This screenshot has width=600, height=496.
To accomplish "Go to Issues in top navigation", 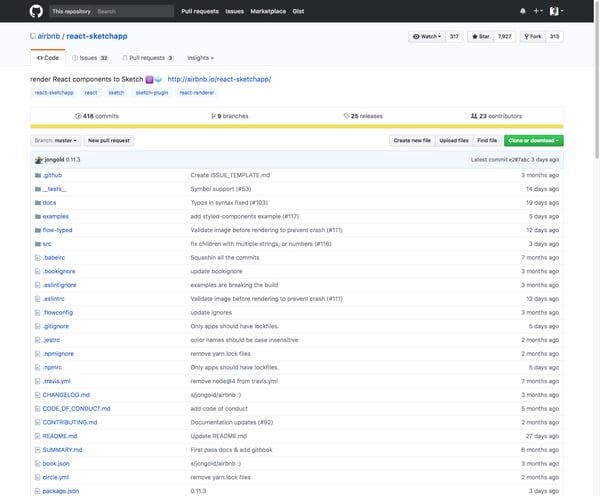I will (234, 11).
